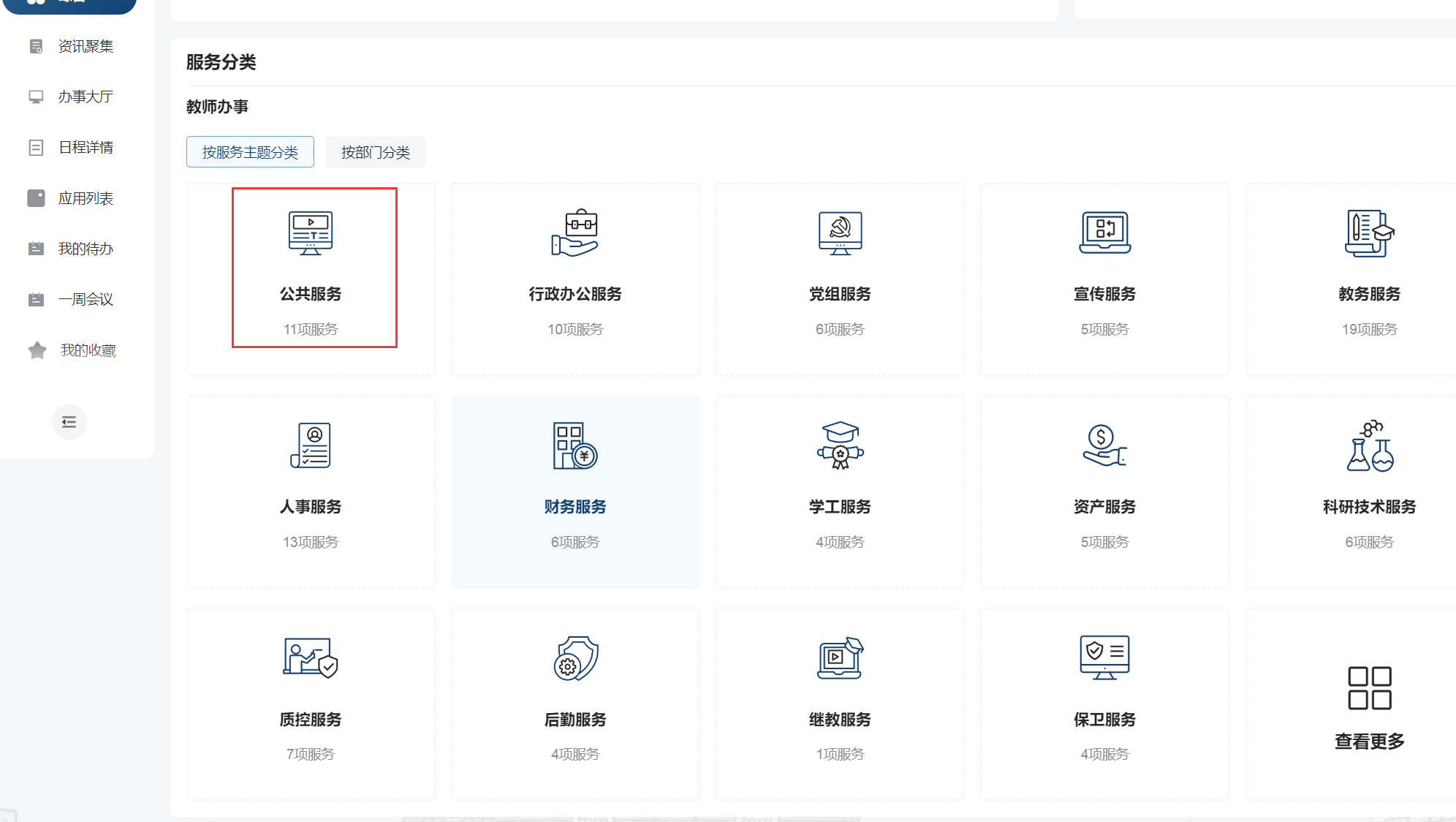Click the 党组服务 party emblem icon

click(840, 233)
